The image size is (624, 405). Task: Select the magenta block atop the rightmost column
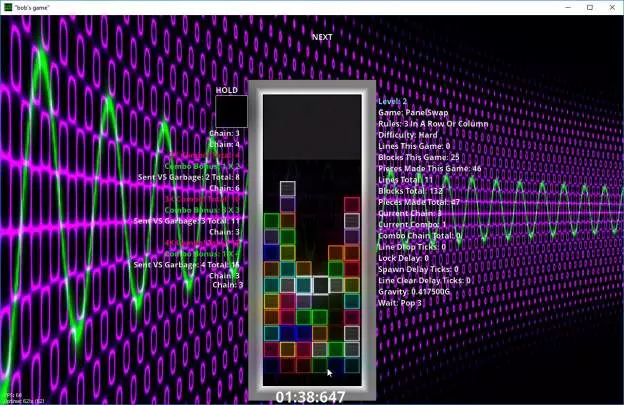click(x=351, y=205)
